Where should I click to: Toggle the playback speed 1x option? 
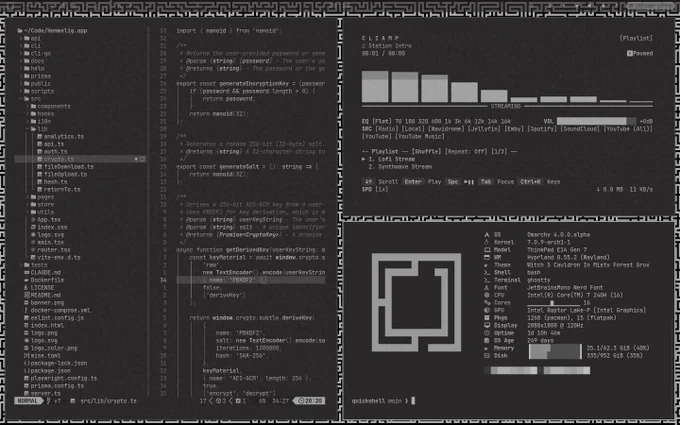click(381, 190)
